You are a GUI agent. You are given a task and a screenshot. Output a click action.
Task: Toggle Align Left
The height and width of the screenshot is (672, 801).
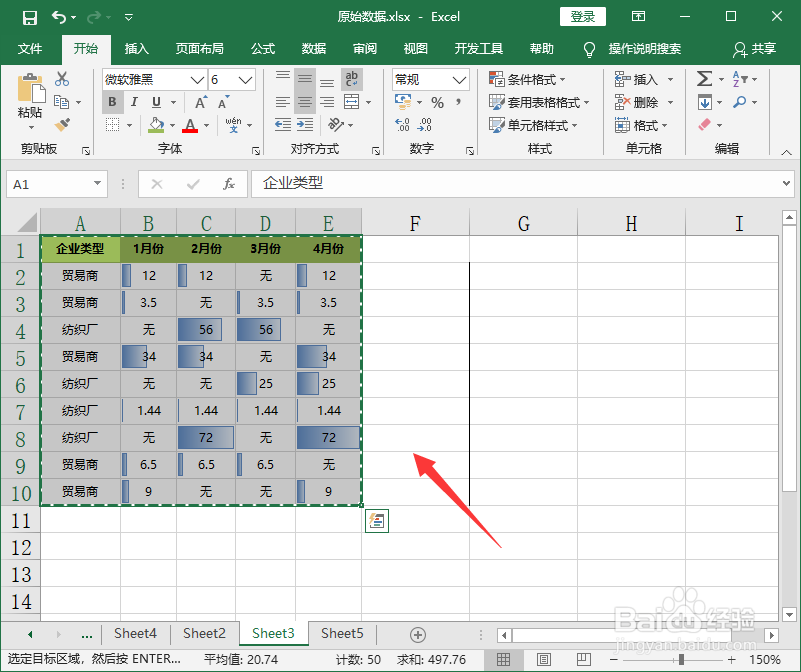click(282, 102)
